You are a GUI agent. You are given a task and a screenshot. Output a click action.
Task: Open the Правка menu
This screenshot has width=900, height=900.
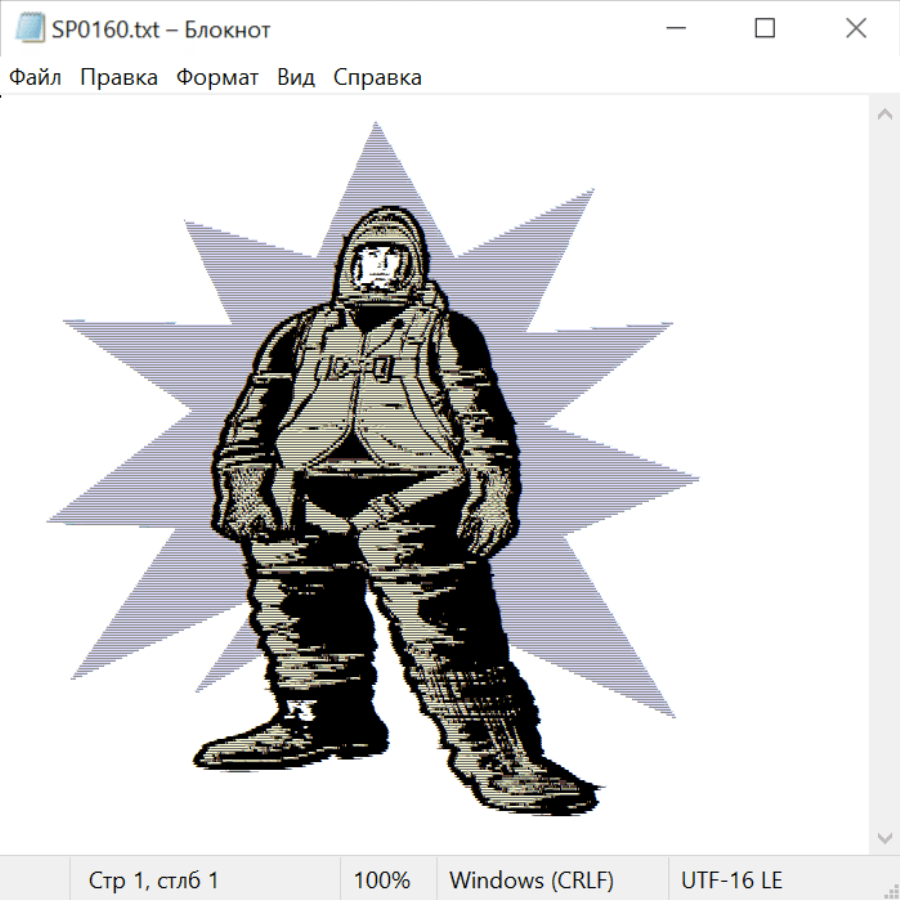click(x=119, y=78)
